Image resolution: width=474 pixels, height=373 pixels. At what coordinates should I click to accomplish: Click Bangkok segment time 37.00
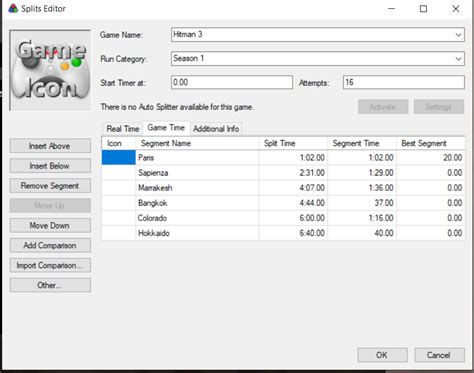coord(362,203)
